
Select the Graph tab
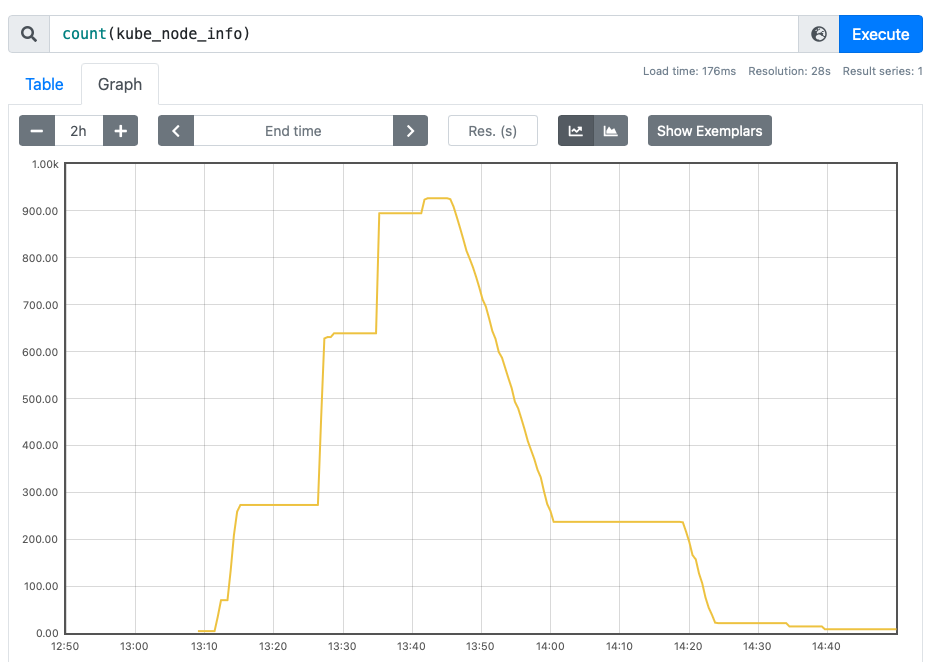tap(120, 84)
